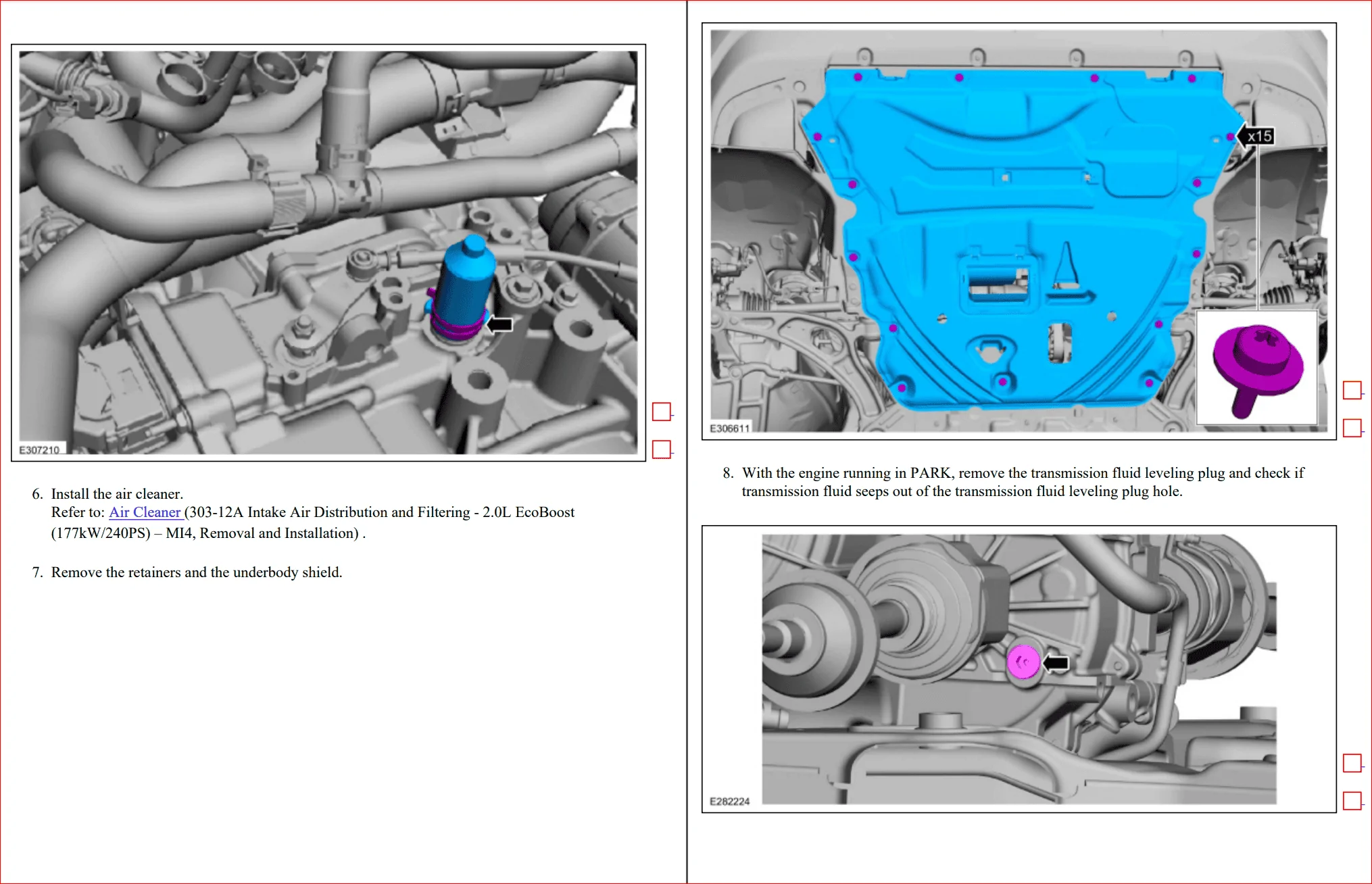1372x884 pixels.
Task: Open the Air Cleaner hyperlink
Action: click(145, 512)
